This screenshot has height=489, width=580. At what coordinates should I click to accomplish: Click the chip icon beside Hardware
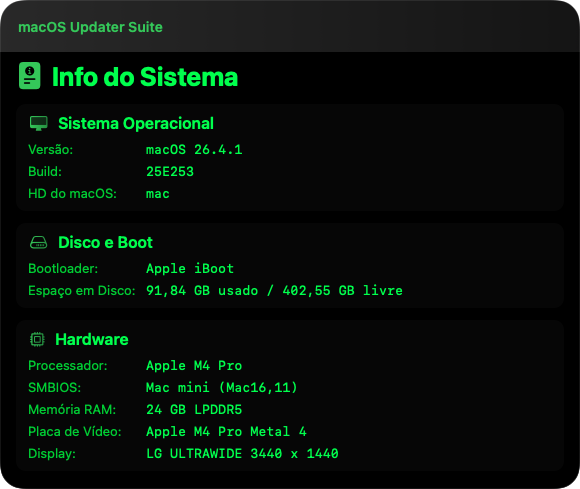[x=37, y=339]
